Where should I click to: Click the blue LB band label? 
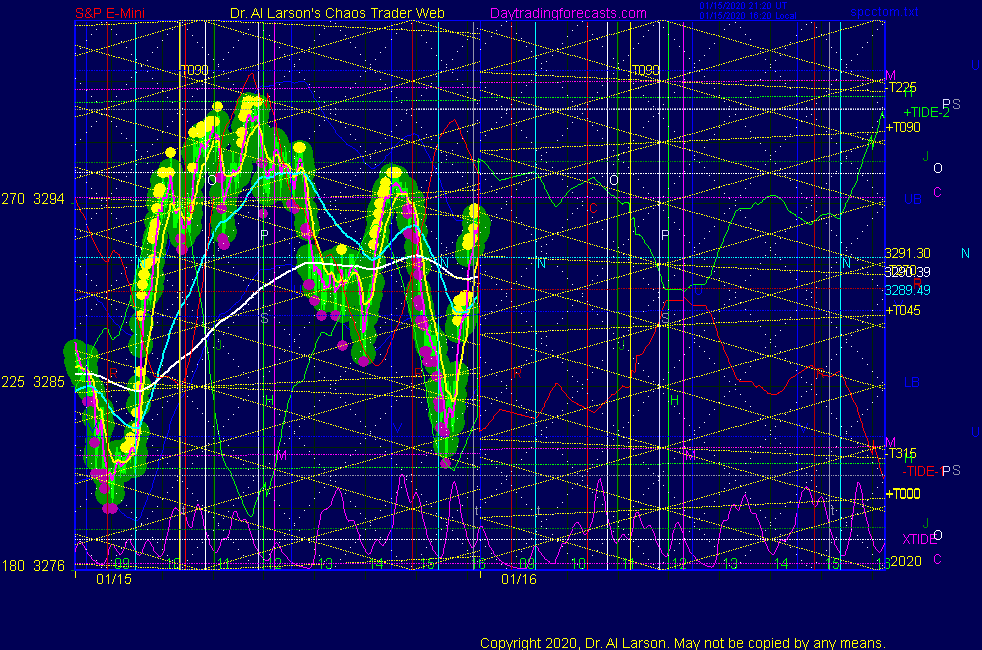pyautogui.click(x=912, y=382)
